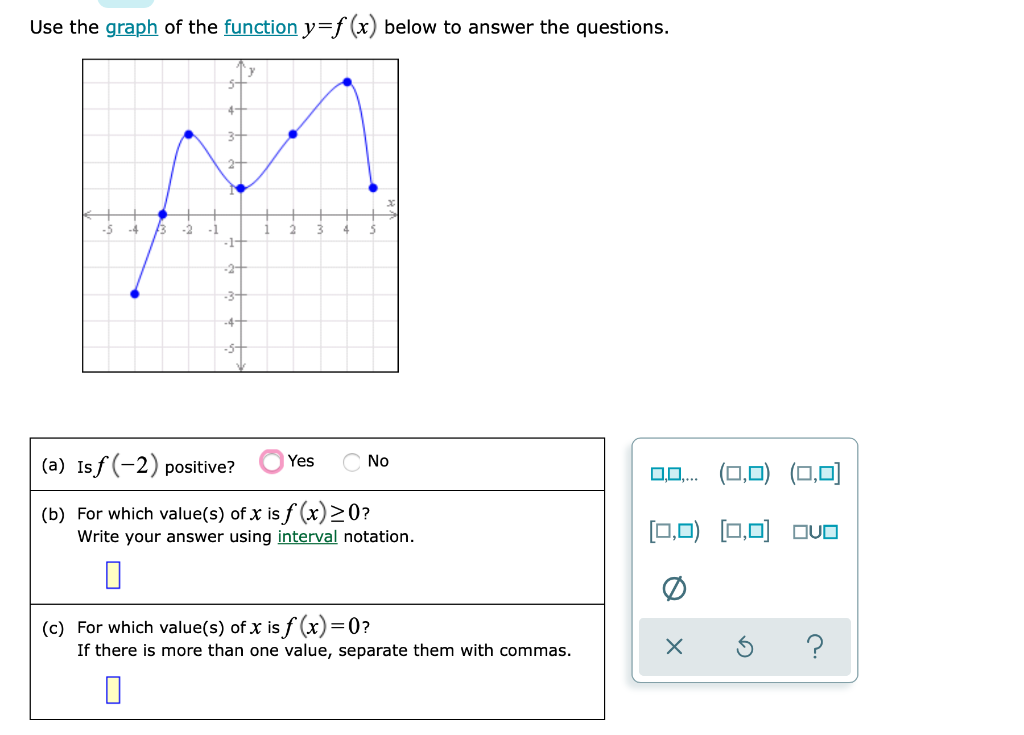Select the Yes radio button

(271, 461)
